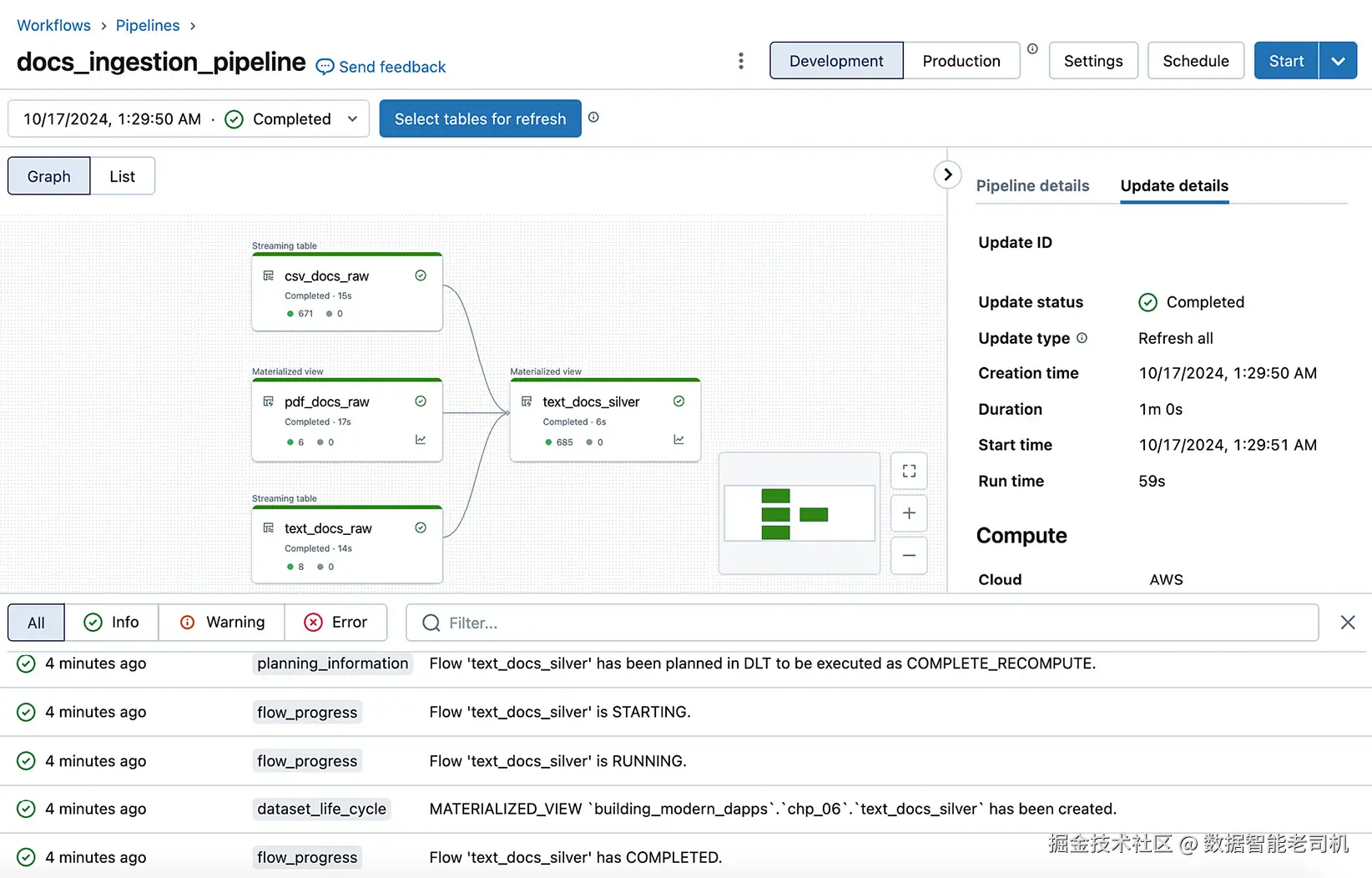Click the Send feedback chat icon
1372x878 pixels.
click(x=325, y=67)
